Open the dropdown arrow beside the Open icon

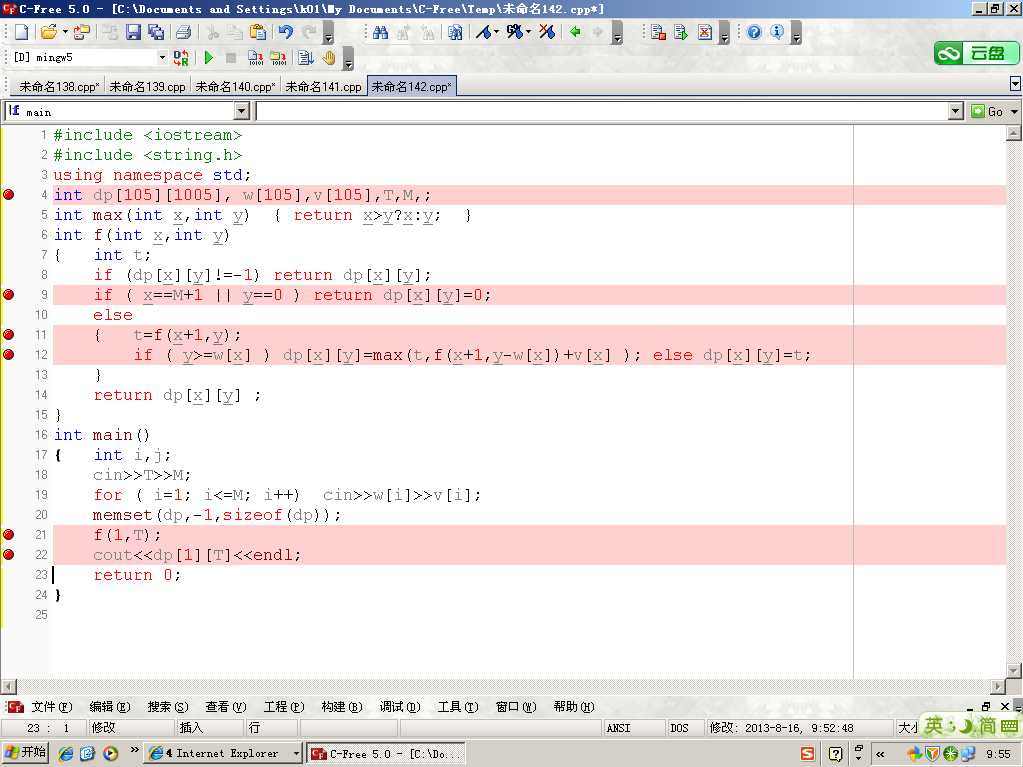click(x=65, y=32)
